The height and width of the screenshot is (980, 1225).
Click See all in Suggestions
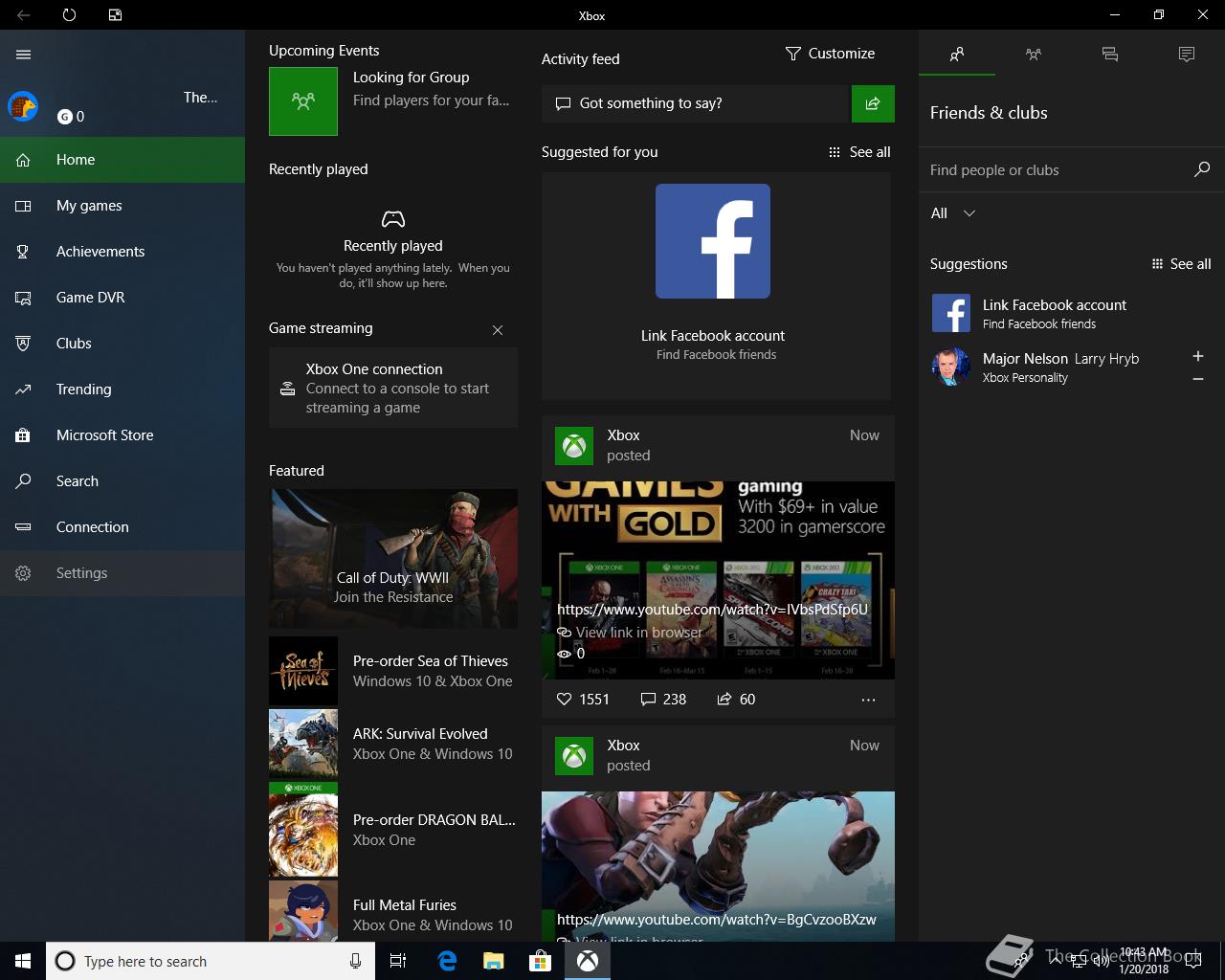point(1181,264)
